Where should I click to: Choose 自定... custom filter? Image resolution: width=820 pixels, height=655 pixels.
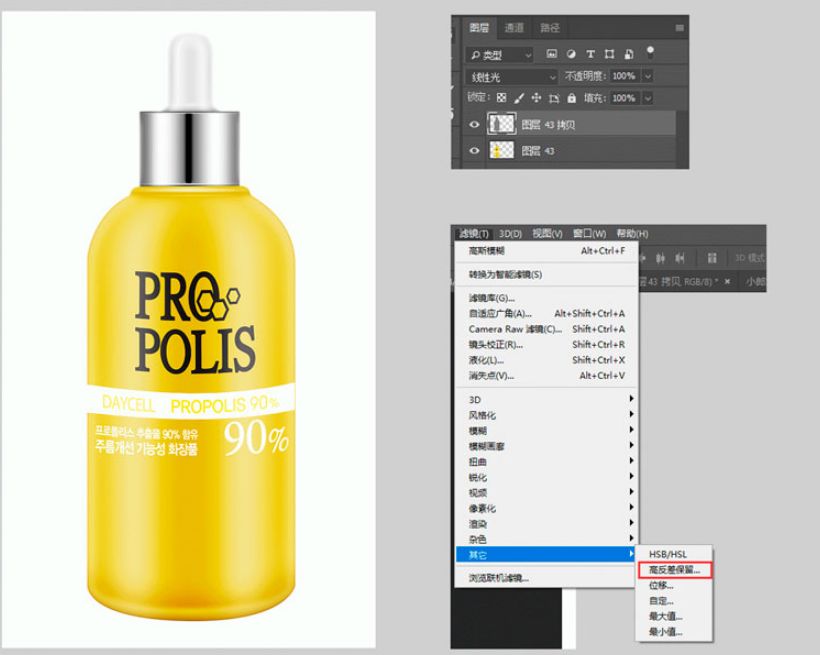click(x=674, y=601)
